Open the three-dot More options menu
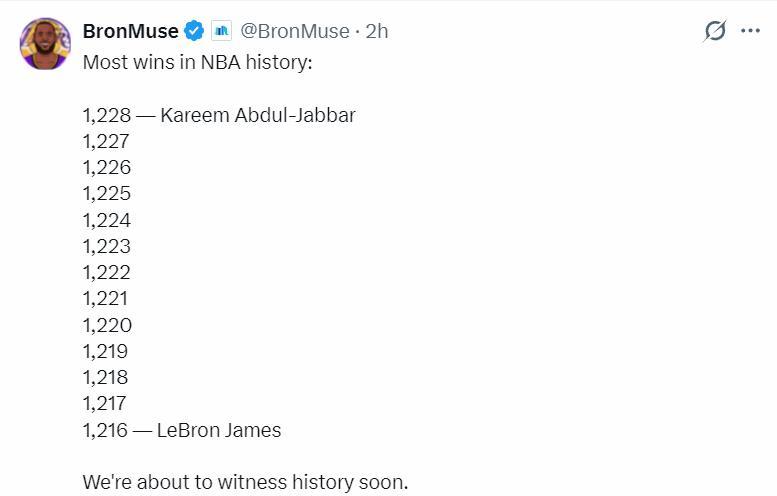777x496 pixels. point(750,31)
